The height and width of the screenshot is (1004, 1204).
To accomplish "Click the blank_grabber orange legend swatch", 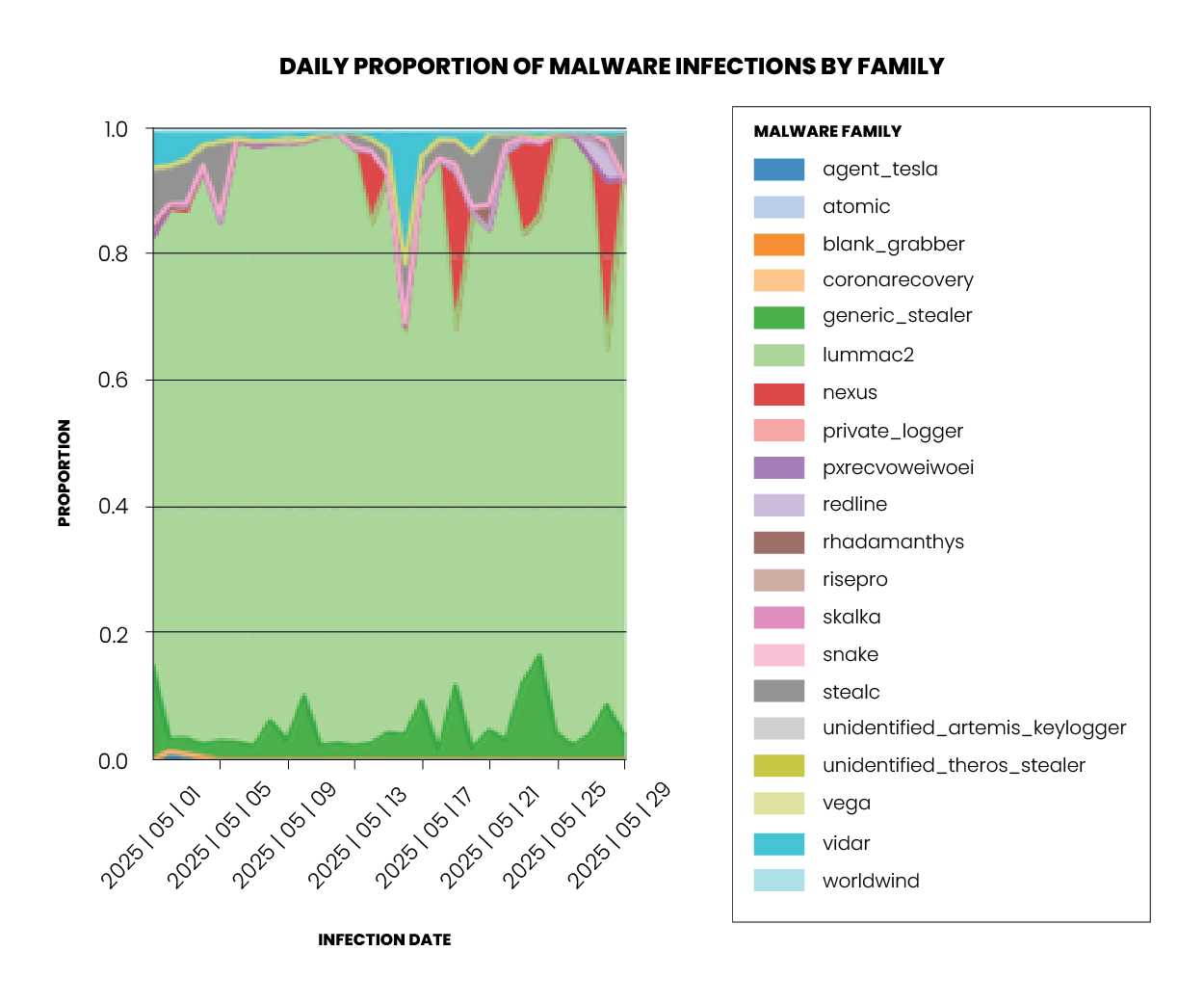I will (778, 245).
